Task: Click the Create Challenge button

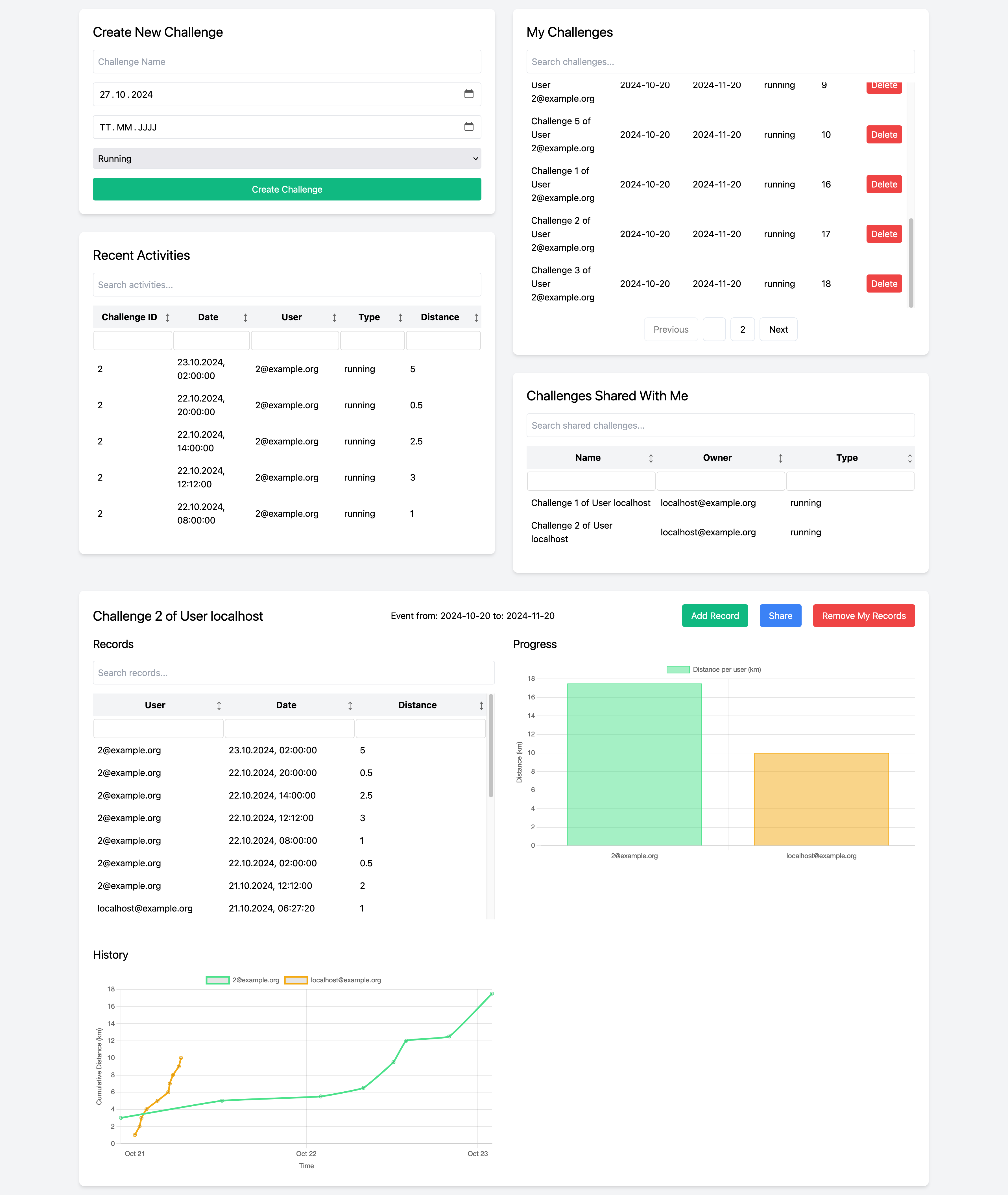Action: pyautogui.click(x=287, y=189)
